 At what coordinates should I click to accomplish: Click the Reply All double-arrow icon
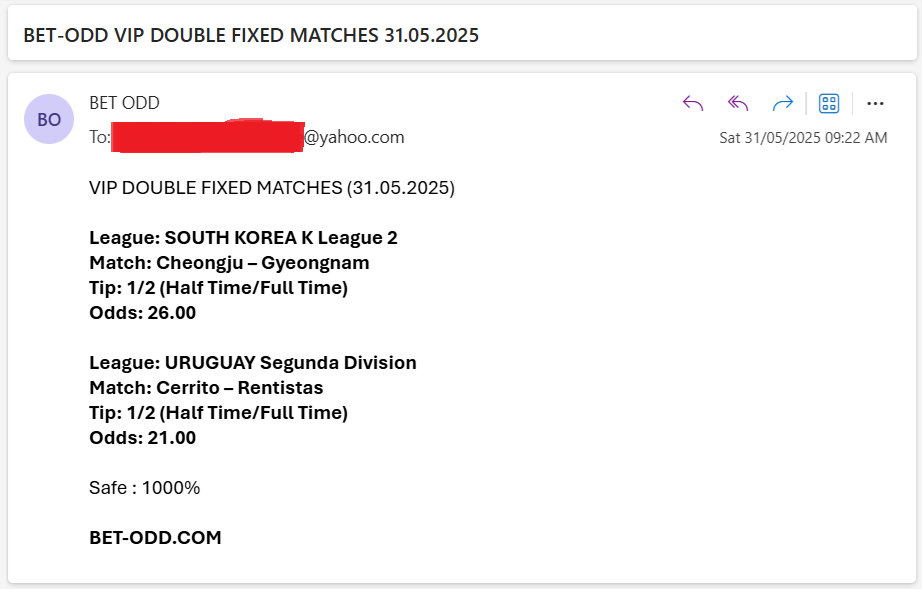[x=738, y=103]
